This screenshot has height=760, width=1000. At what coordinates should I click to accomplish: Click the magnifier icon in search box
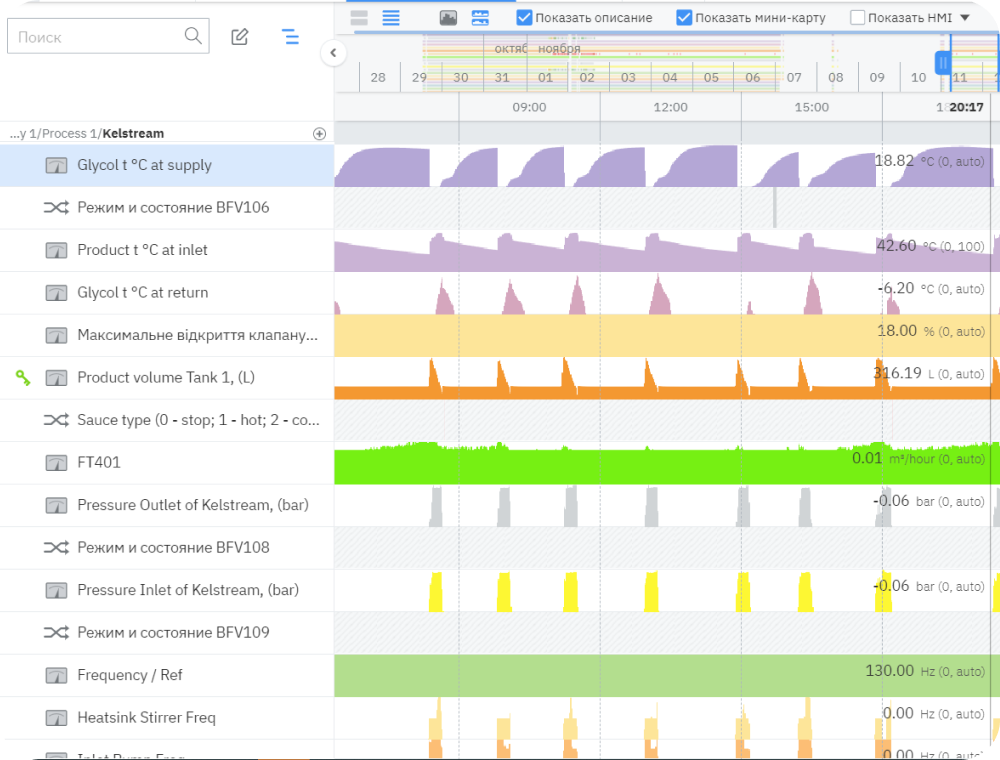pyautogui.click(x=193, y=37)
